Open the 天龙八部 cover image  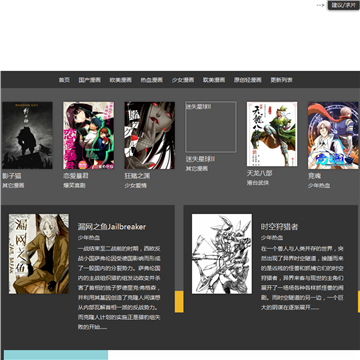pos(272,134)
